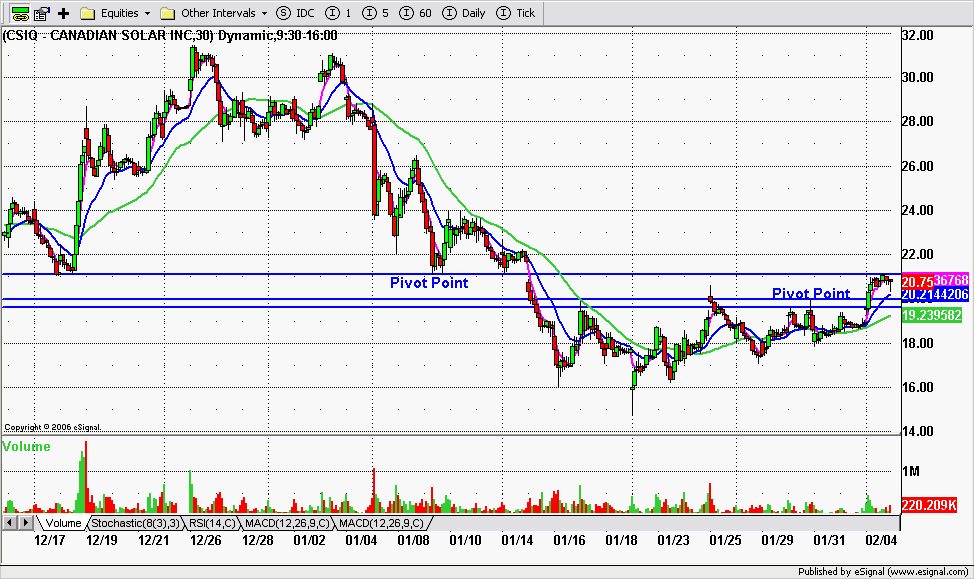The height and width of the screenshot is (579, 974).
Task: Expand the Other Intervals dropdown
Action: [214, 13]
